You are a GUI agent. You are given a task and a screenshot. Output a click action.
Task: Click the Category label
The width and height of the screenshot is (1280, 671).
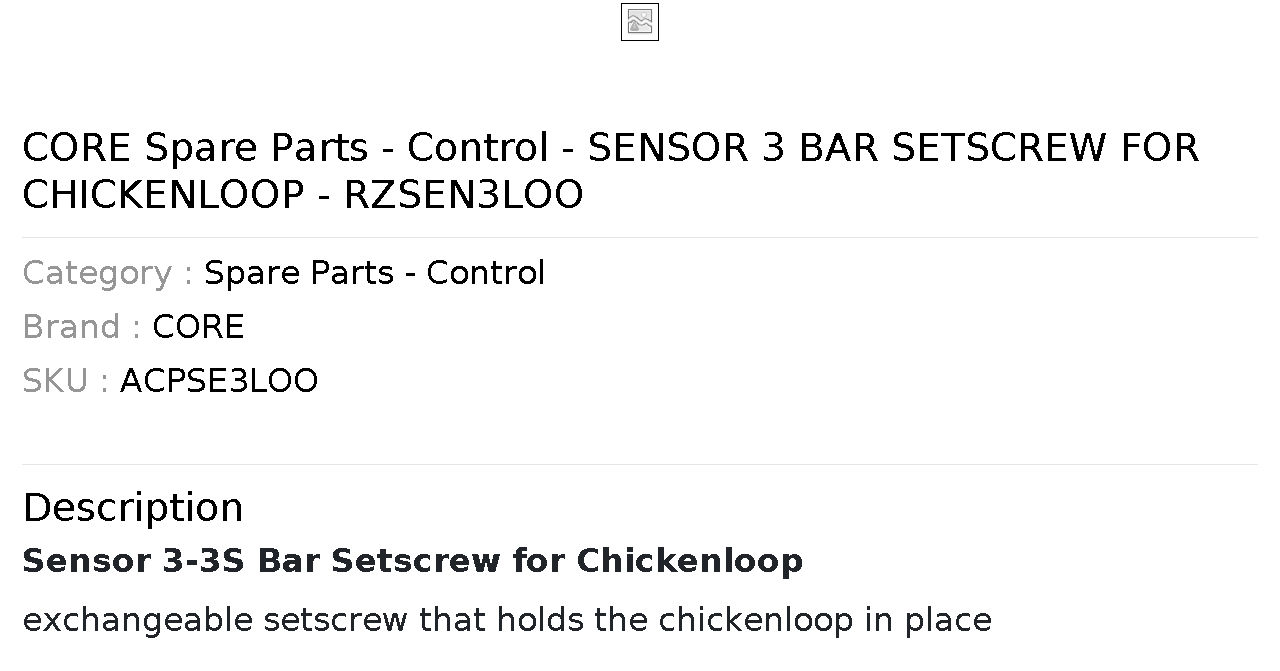(107, 273)
